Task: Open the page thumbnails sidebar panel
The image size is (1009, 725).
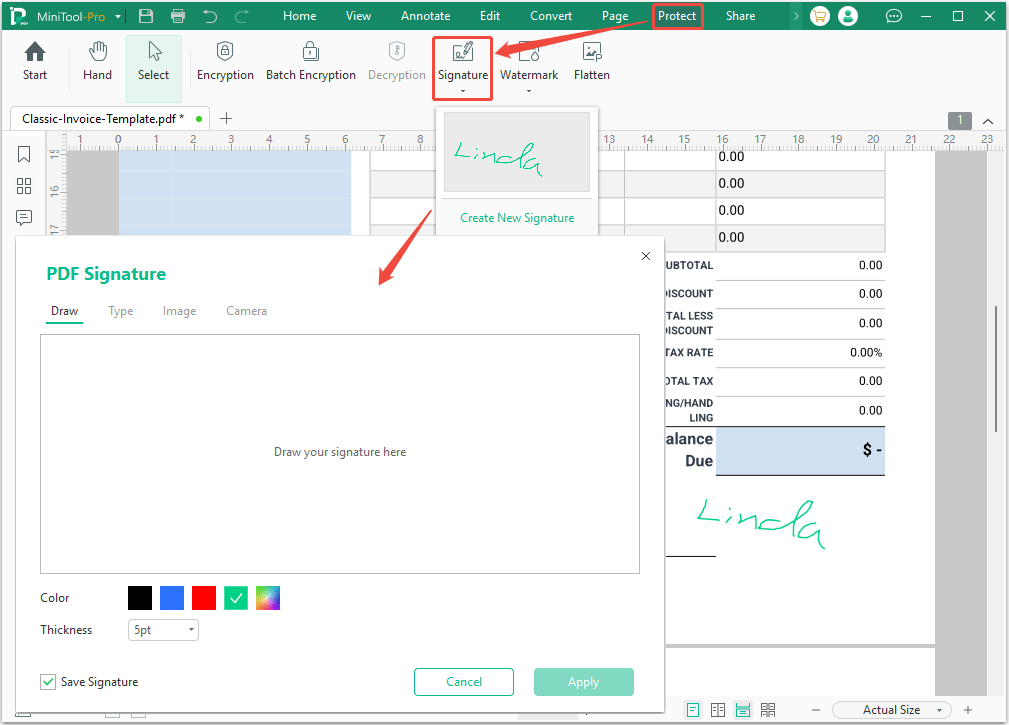Action: 24,186
